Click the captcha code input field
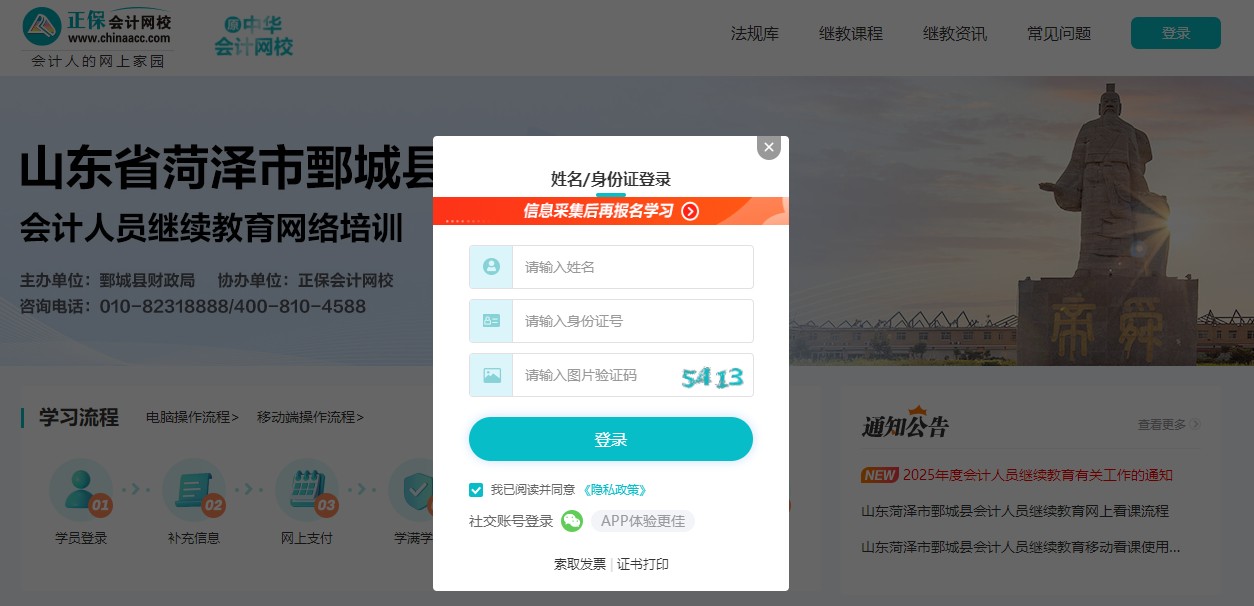Screen dimensions: 1254x606 580,374
